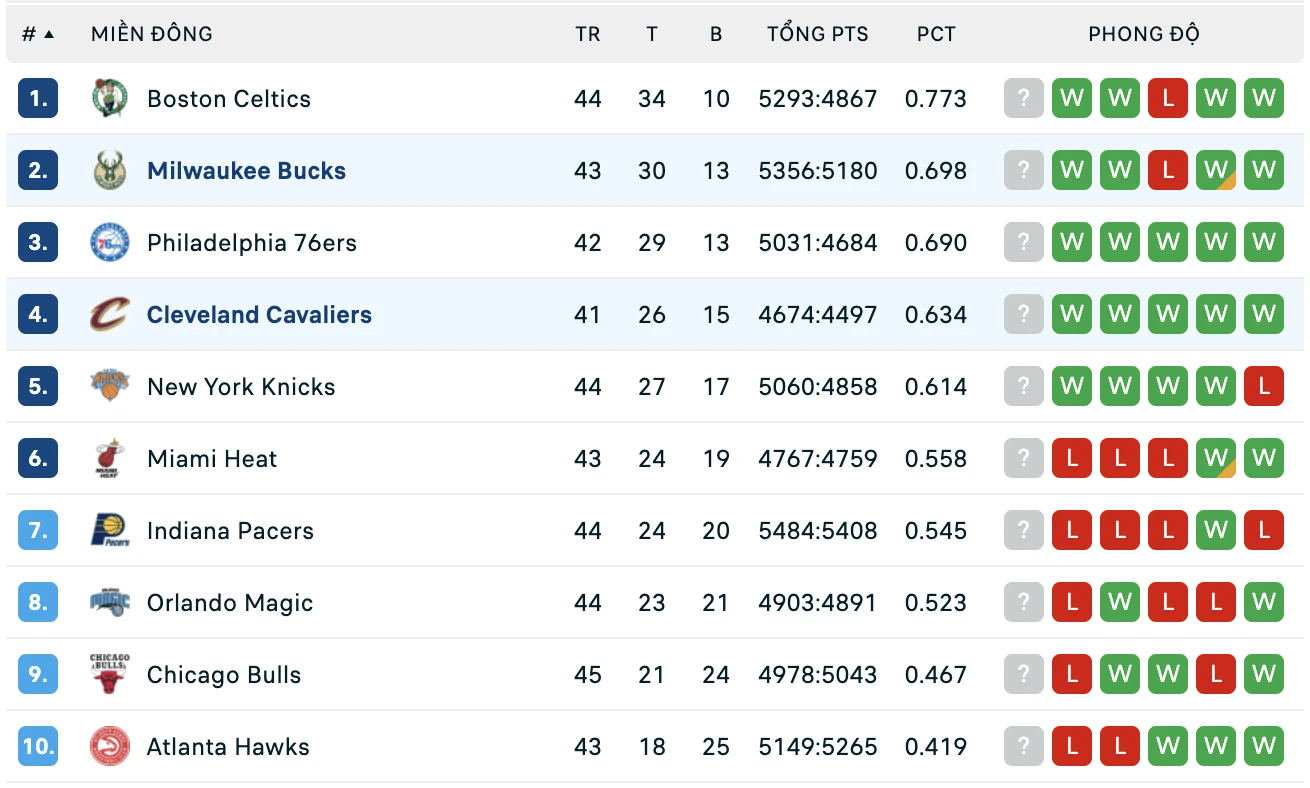This screenshot has width=1310, height=788.
Task: Click New York Knicks' latest red L badge
Action: 1264,387
